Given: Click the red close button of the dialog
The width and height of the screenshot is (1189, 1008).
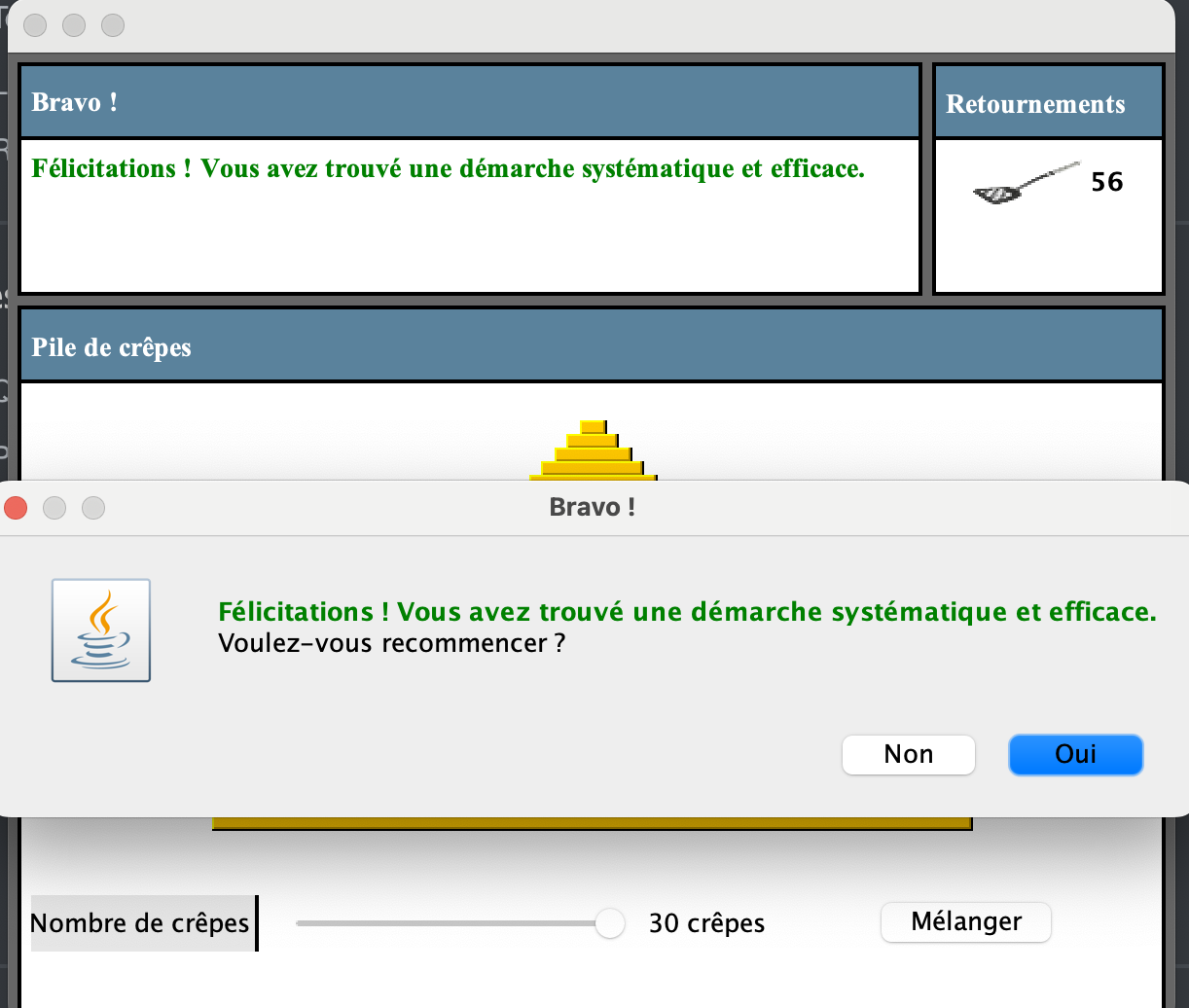Looking at the screenshot, I should pyautogui.click(x=16, y=508).
